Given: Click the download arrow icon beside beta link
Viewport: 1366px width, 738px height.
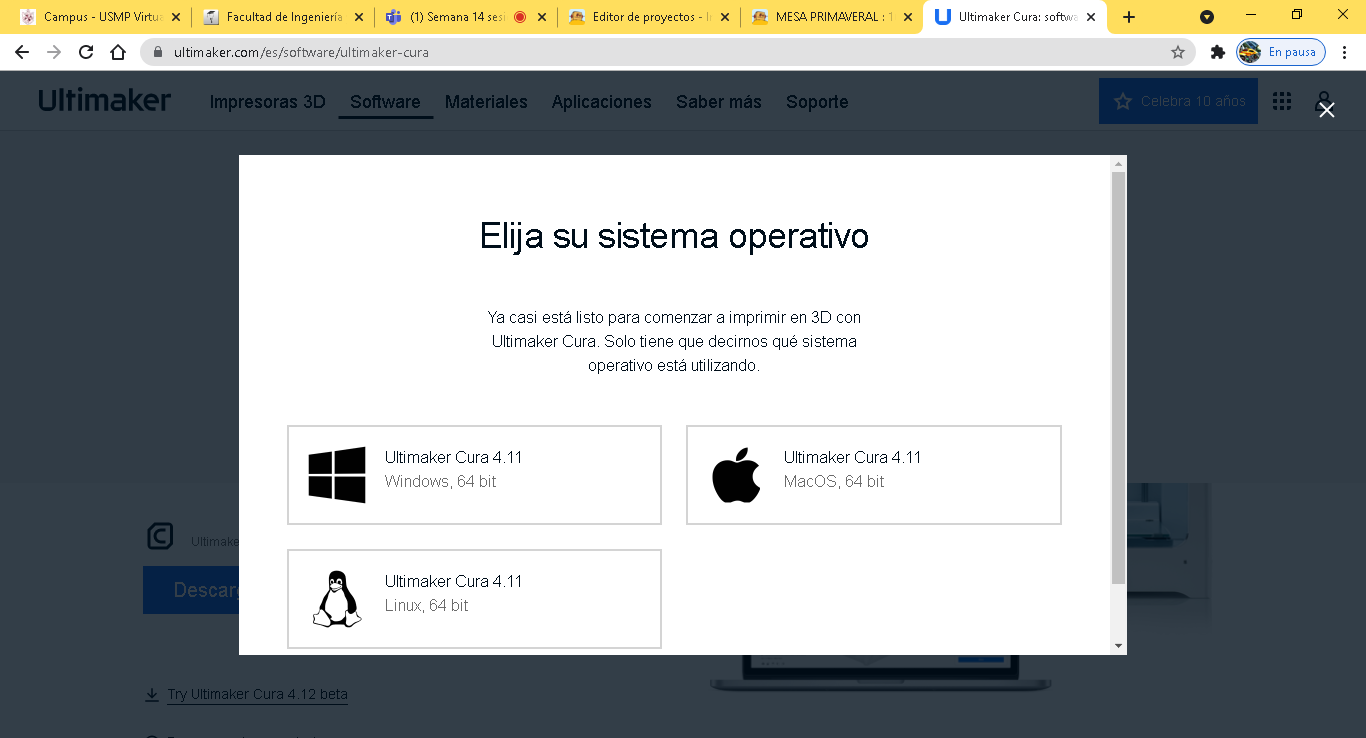Looking at the screenshot, I should click(x=152, y=694).
